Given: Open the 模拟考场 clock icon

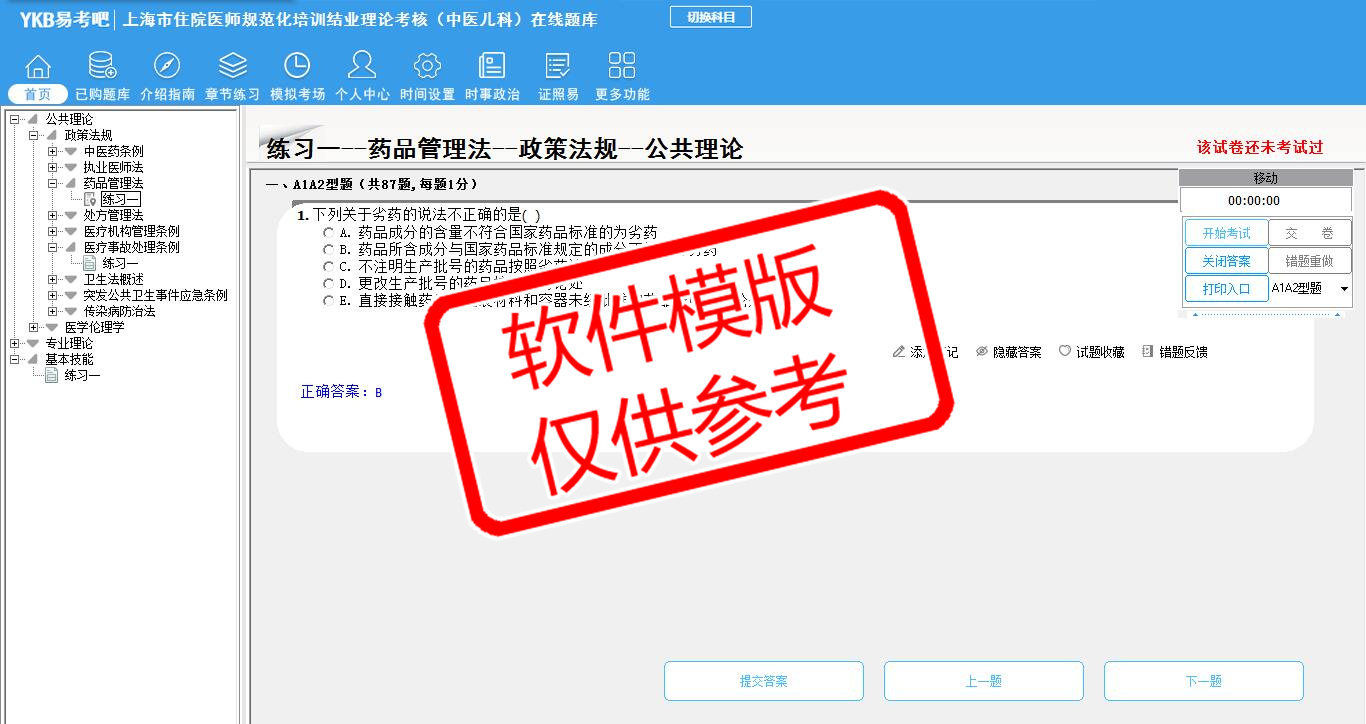Looking at the screenshot, I should pos(297,67).
